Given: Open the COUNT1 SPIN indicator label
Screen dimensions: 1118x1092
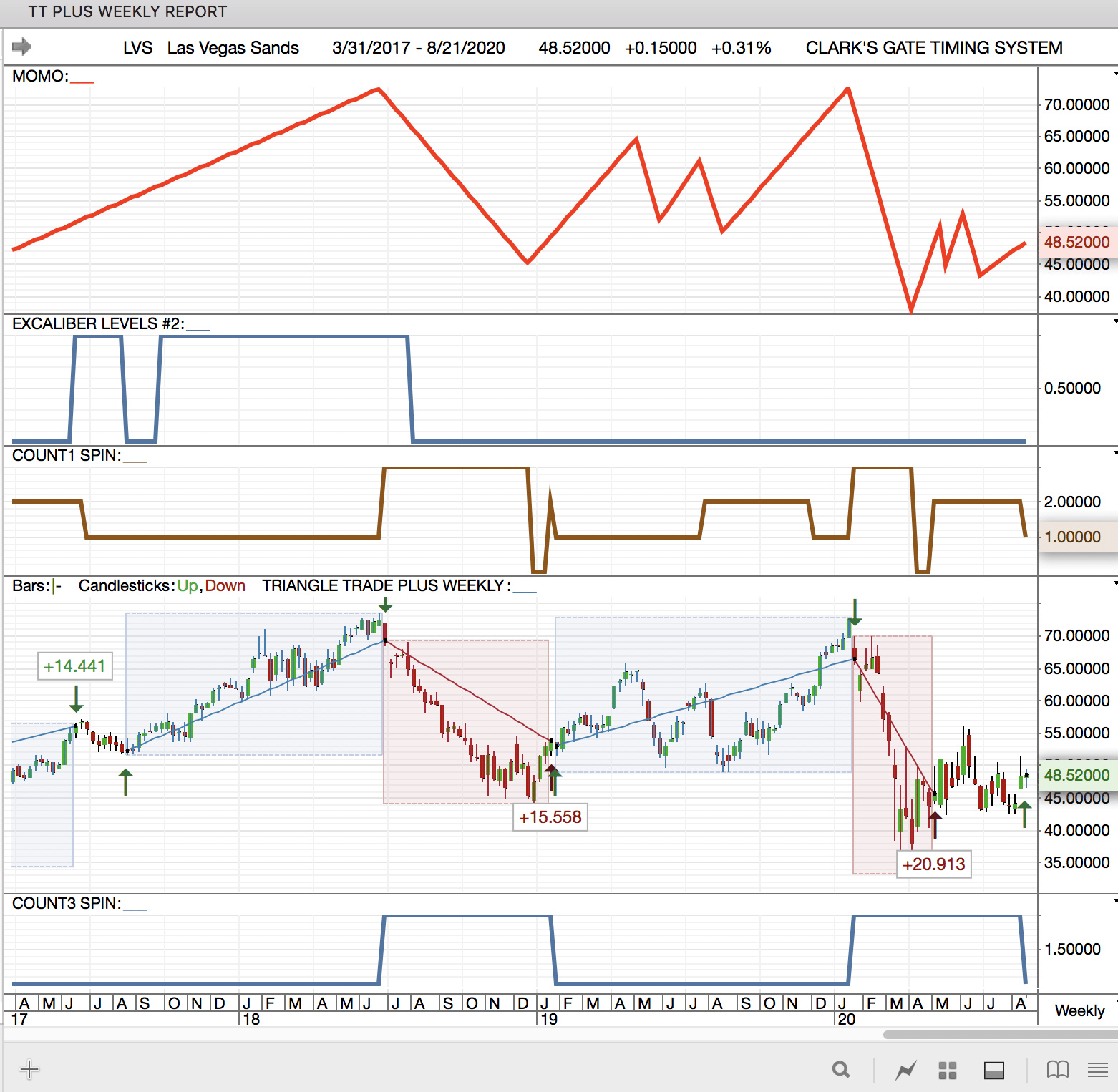Looking at the screenshot, I should [67, 456].
